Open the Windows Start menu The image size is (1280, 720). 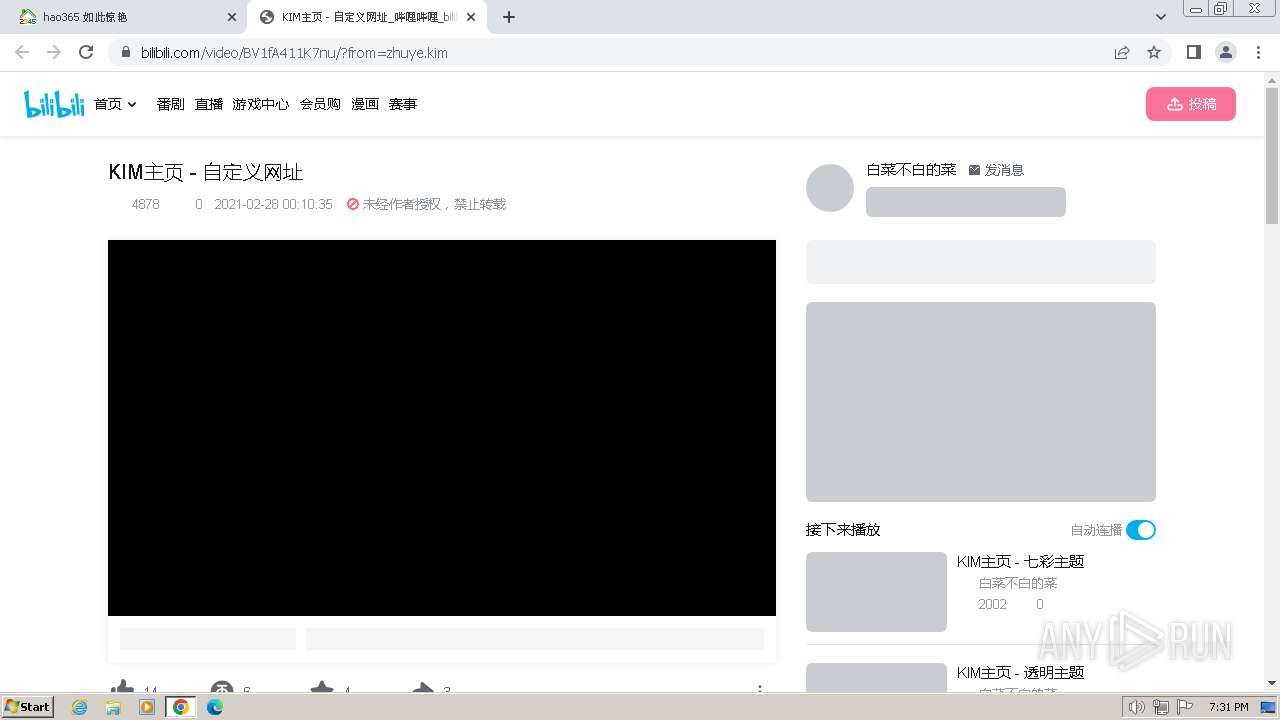(x=28, y=706)
